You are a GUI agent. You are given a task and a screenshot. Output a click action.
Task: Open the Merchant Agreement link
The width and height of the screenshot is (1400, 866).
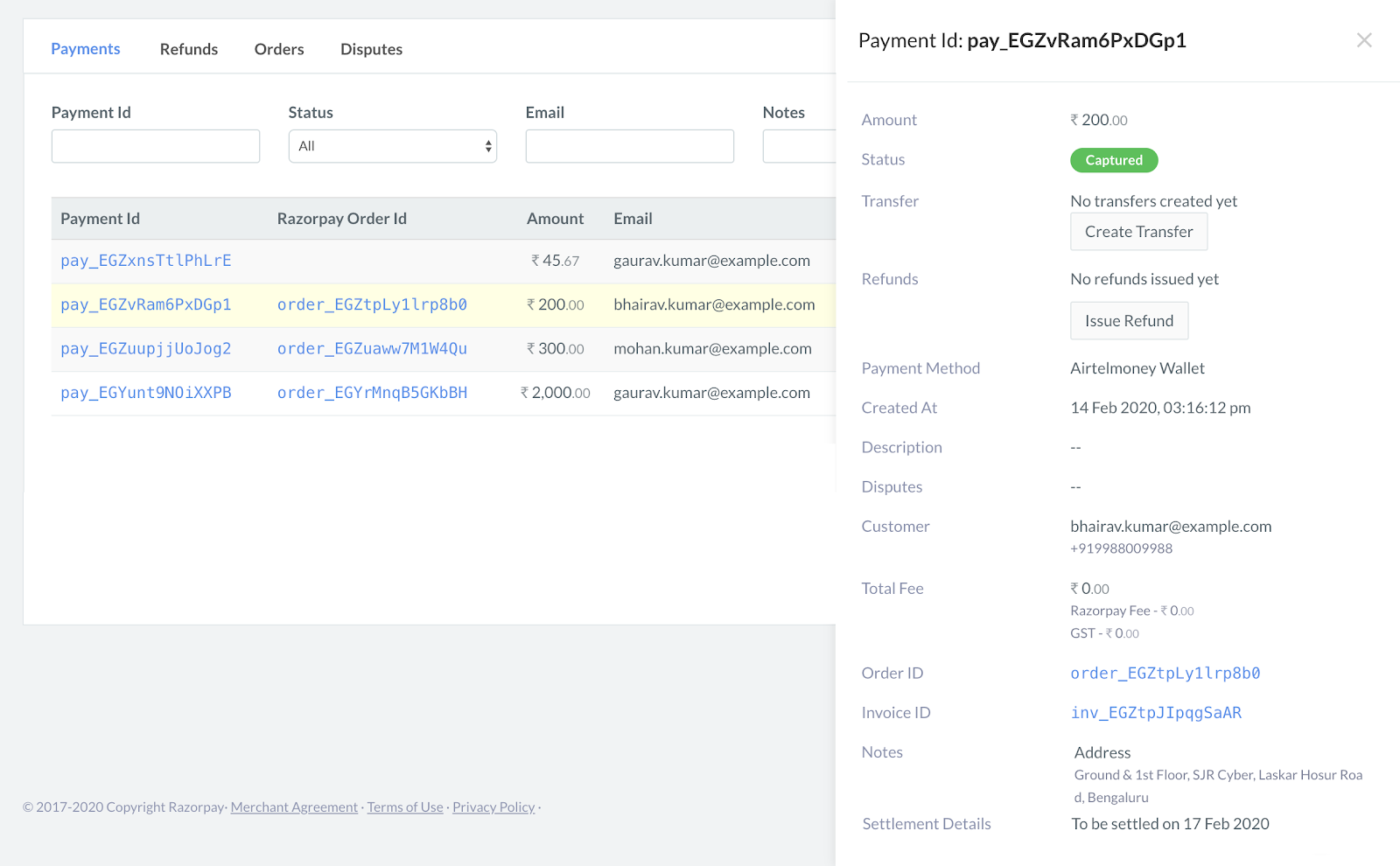click(293, 807)
